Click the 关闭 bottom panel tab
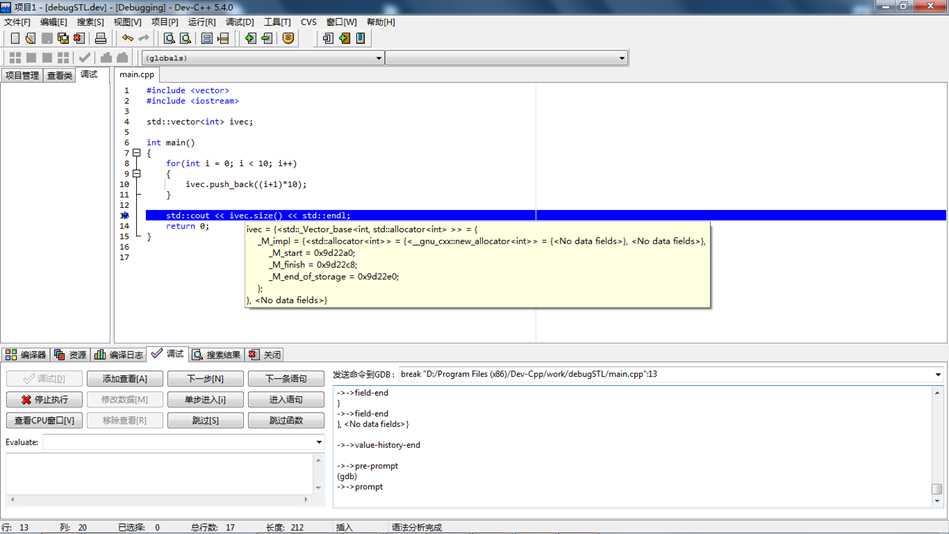 coord(265,355)
